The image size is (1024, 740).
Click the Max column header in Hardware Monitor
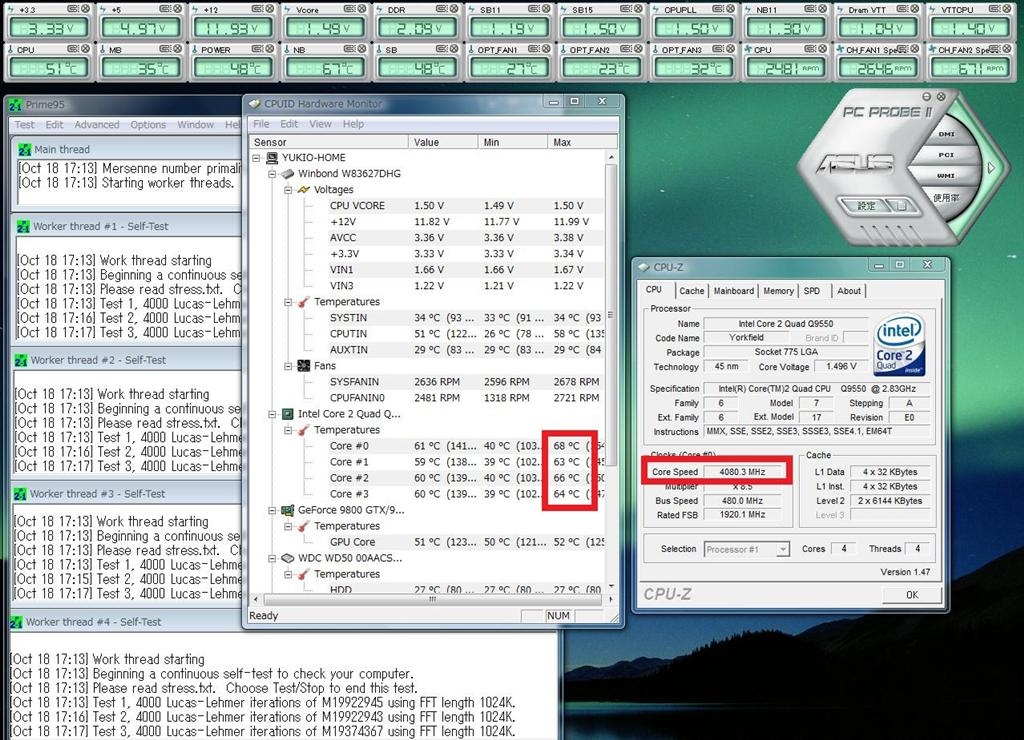(583, 142)
